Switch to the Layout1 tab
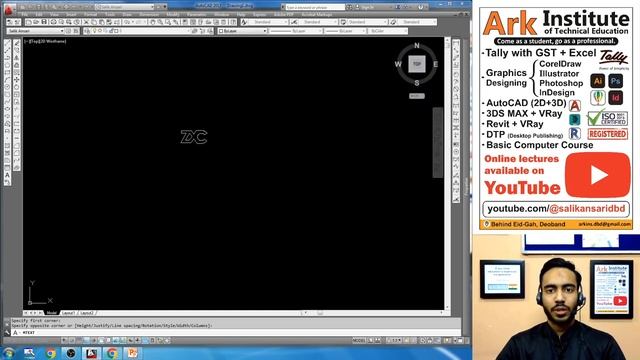The height and width of the screenshot is (360, 640). (69, 313)
